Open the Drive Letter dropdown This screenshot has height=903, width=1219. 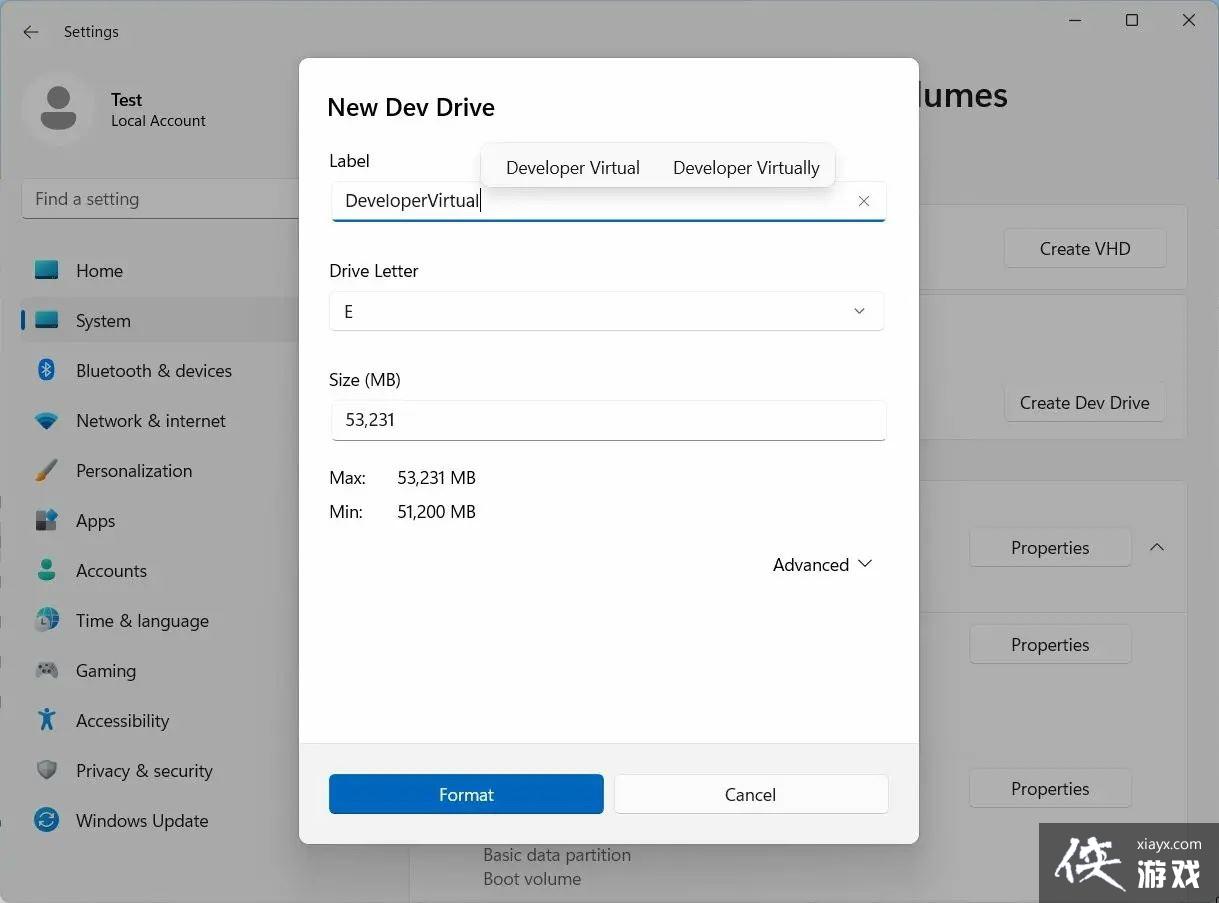coord(606,312)
